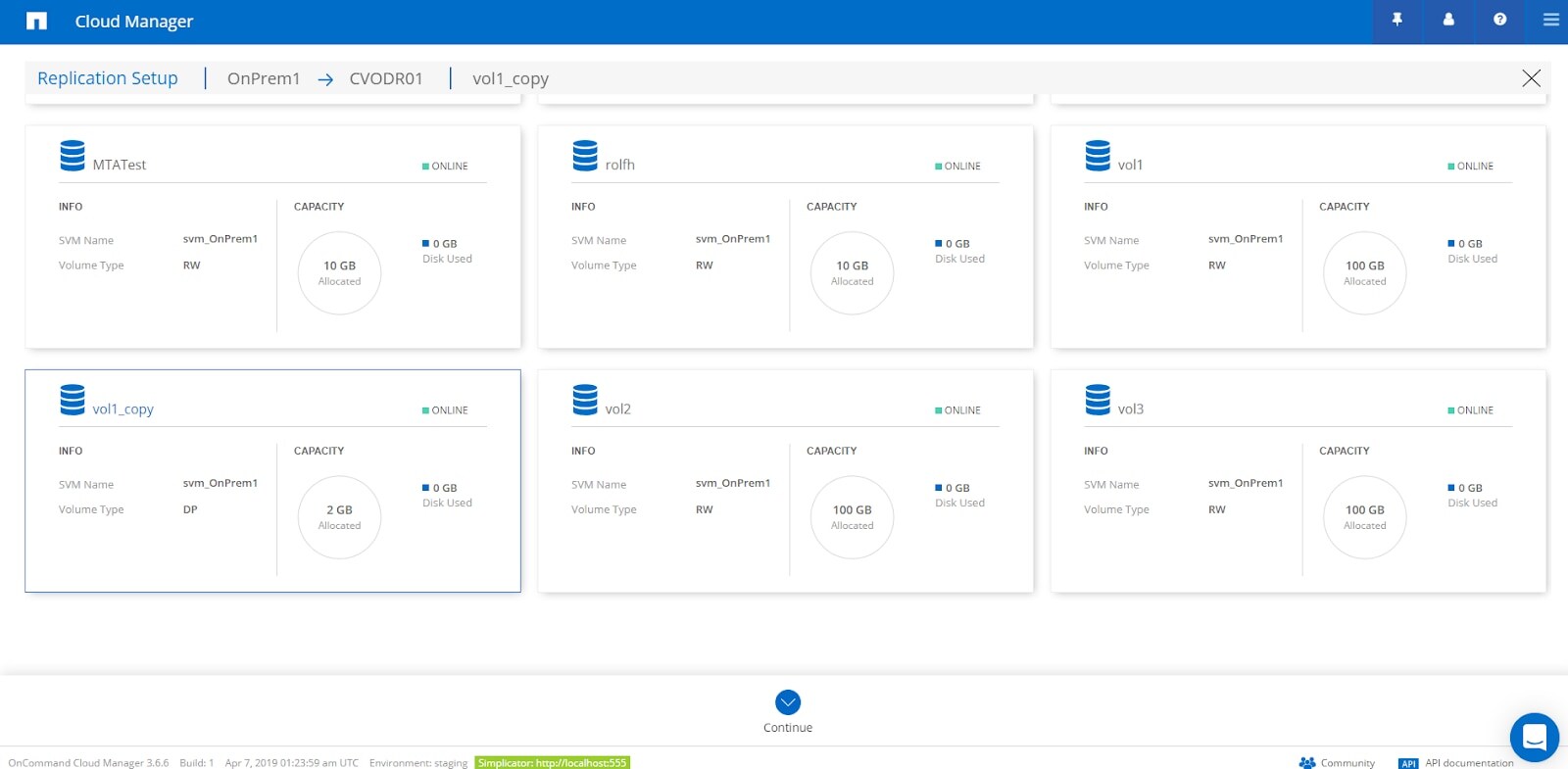The height and width of the screenshot is (769, 1568).
Task: Click 0 GB Disk Used in vol3 card
Action: click(x=1472, y=495)
